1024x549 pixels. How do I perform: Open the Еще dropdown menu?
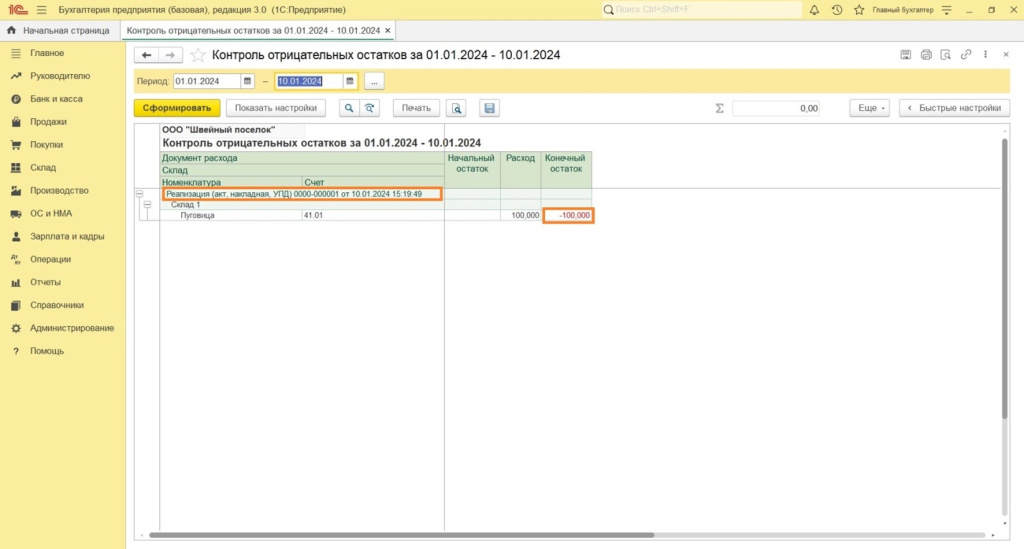[x=868, y=108]
